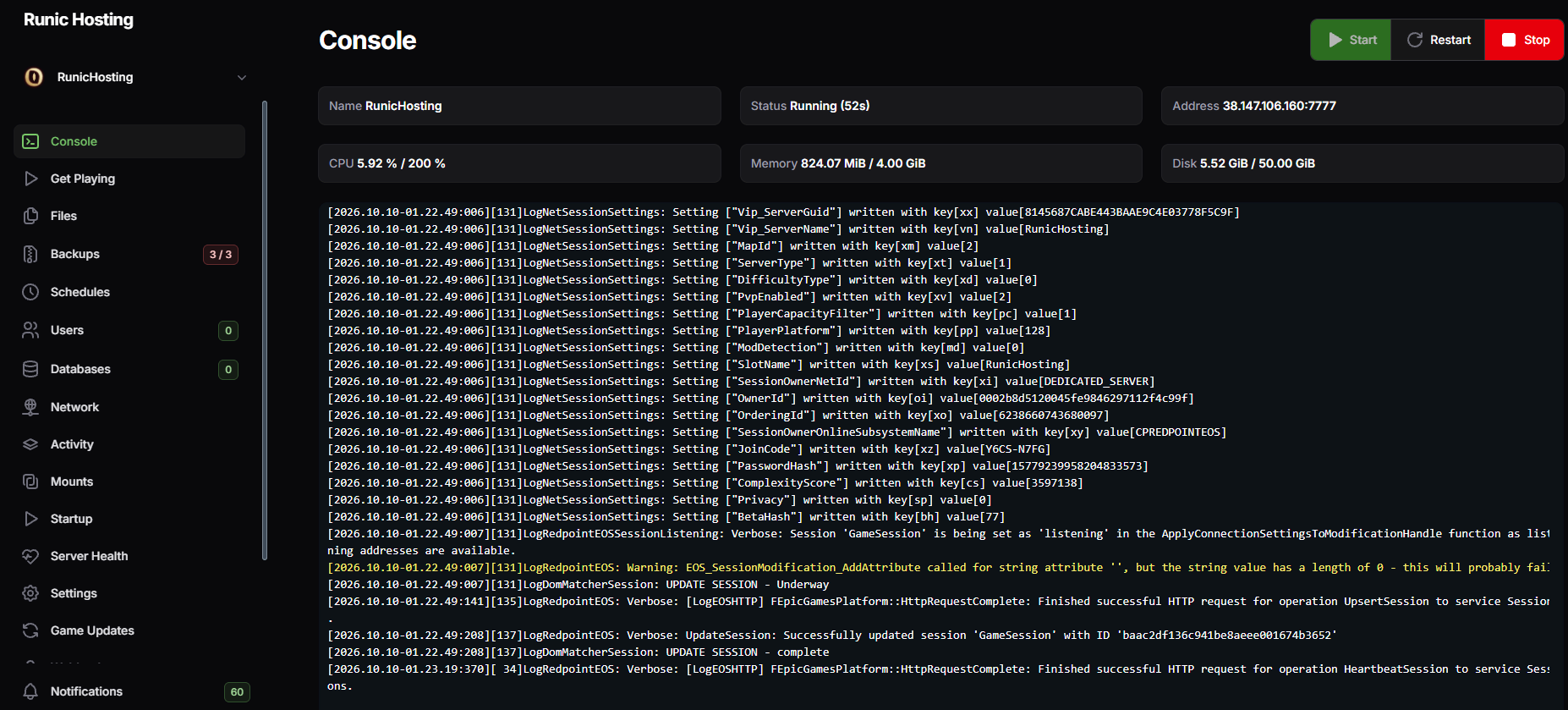Click the Users count badge 0

pyautogui.click(x=228, y=331)
